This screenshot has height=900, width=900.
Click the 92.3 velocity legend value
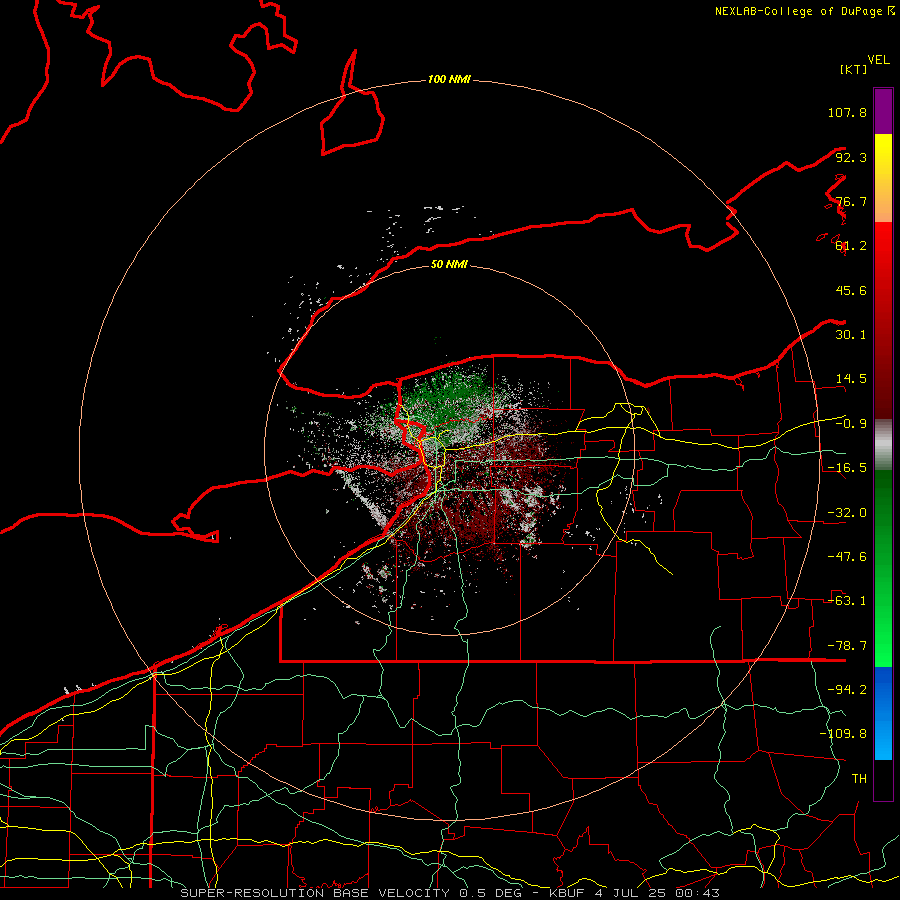pyautogui.click(x=851, y=157)
